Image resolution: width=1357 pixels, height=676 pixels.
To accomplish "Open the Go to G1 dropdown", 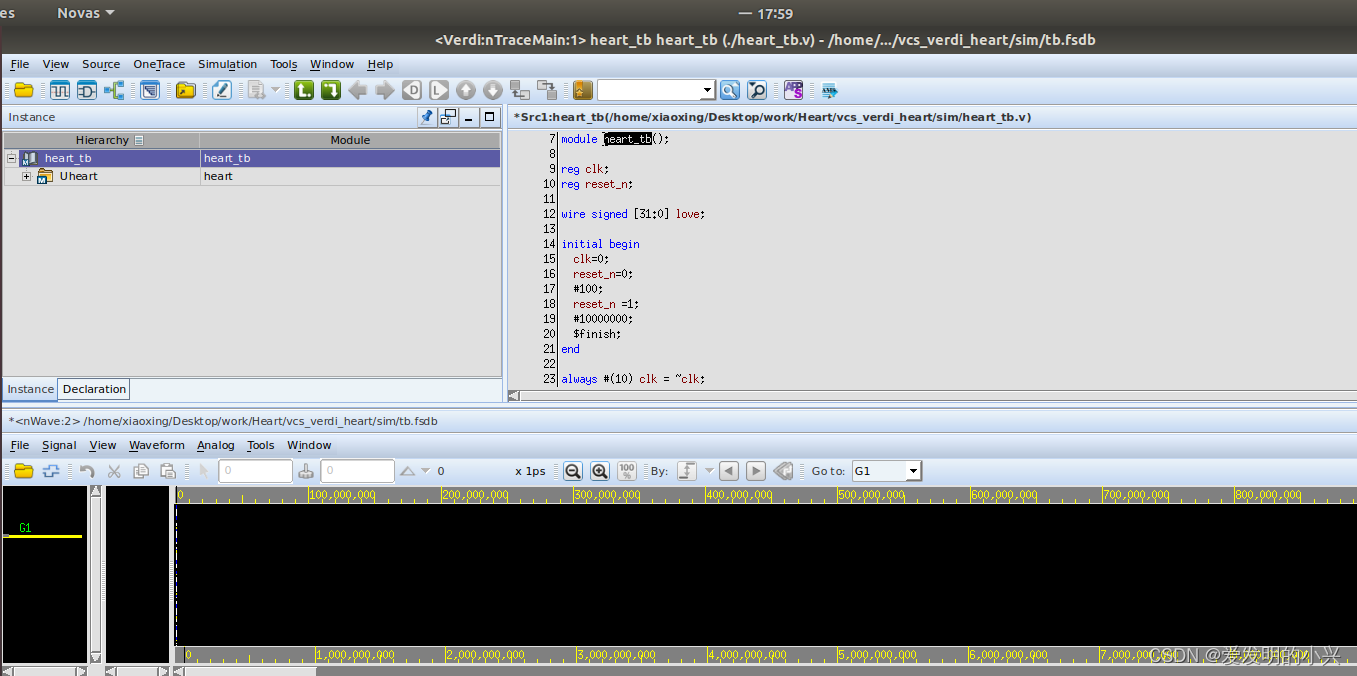I will click(x=914, y=471).
